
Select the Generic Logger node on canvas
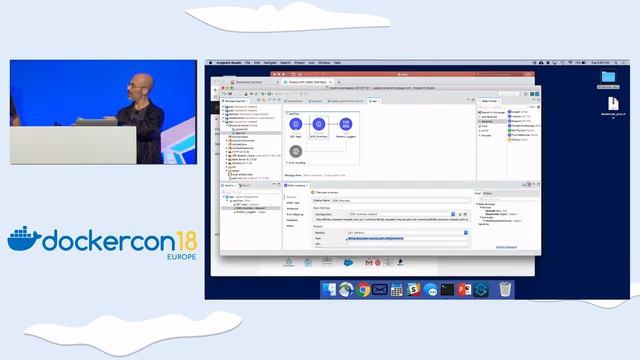tap(346, 124)
